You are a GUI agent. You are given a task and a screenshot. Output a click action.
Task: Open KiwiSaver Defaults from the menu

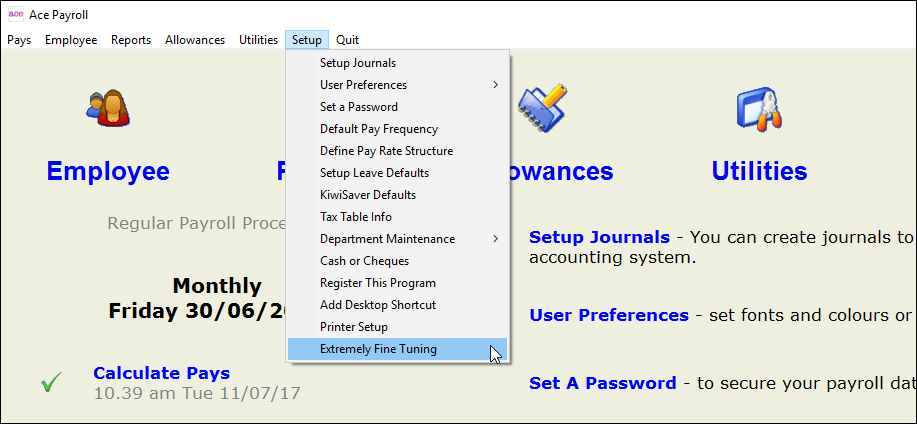point(367,195)
